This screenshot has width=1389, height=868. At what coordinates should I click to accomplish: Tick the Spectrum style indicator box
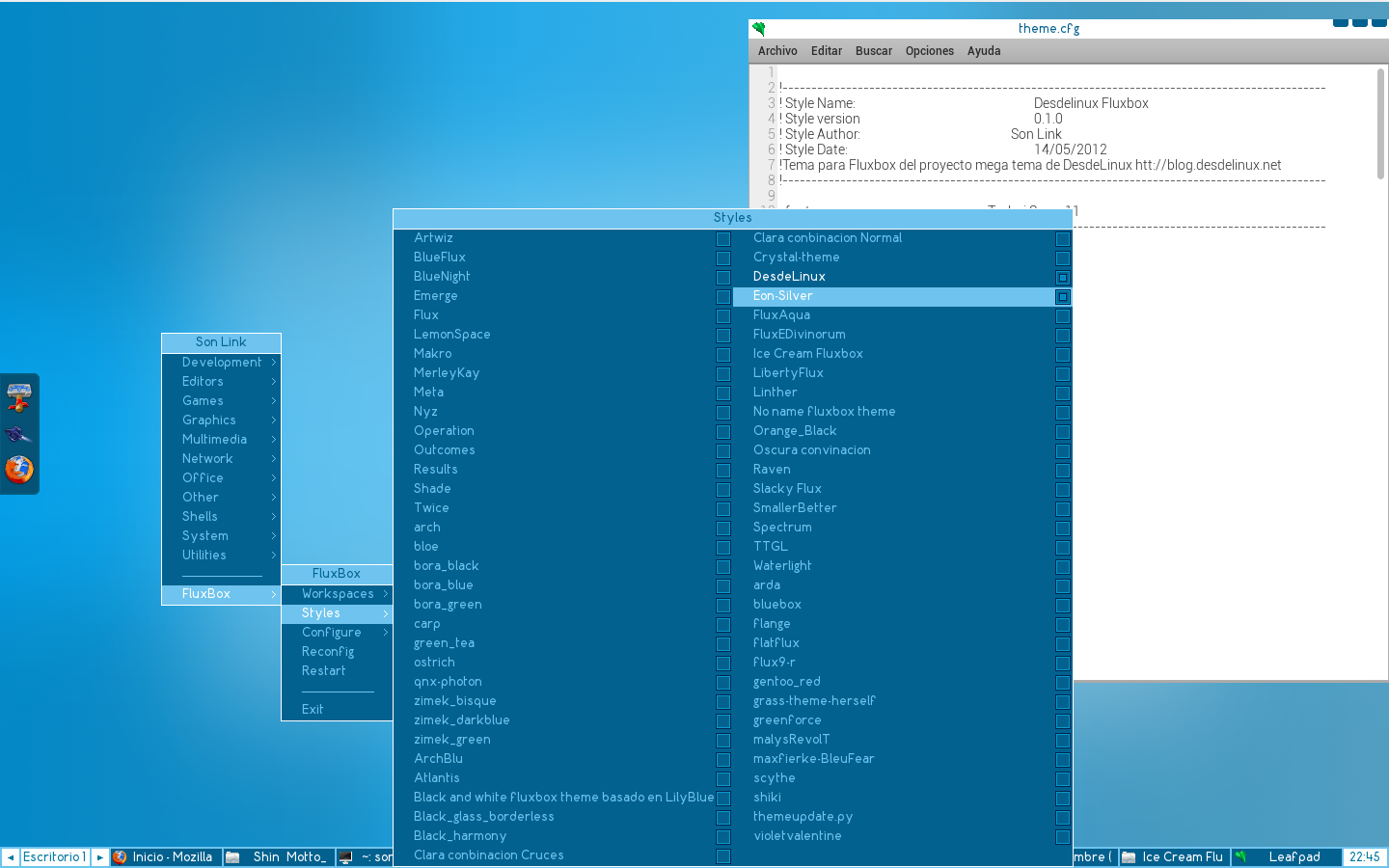(x=1063, y=529)
